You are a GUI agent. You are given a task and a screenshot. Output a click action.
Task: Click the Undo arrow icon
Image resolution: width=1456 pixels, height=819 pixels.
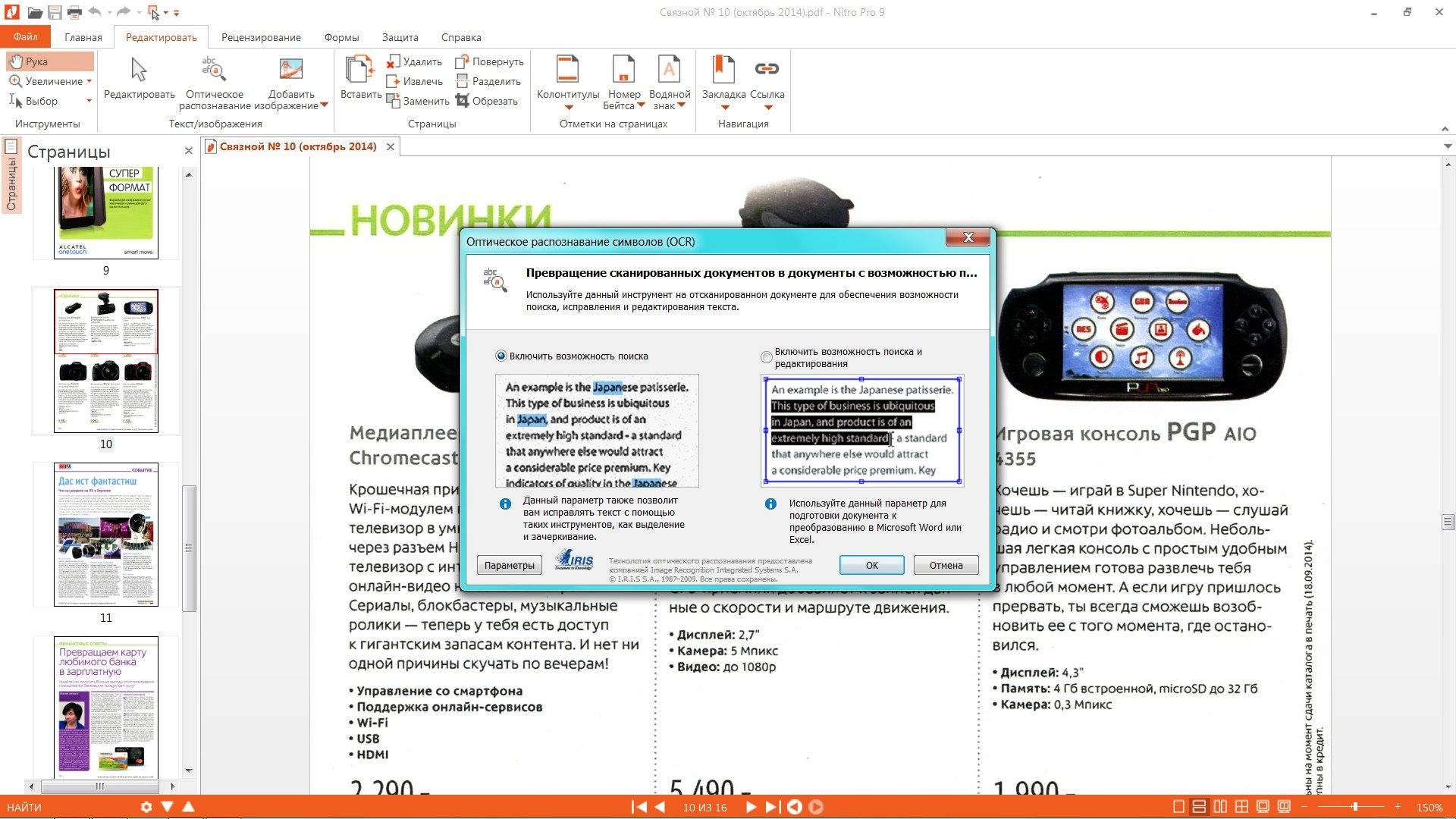point(95,13)
